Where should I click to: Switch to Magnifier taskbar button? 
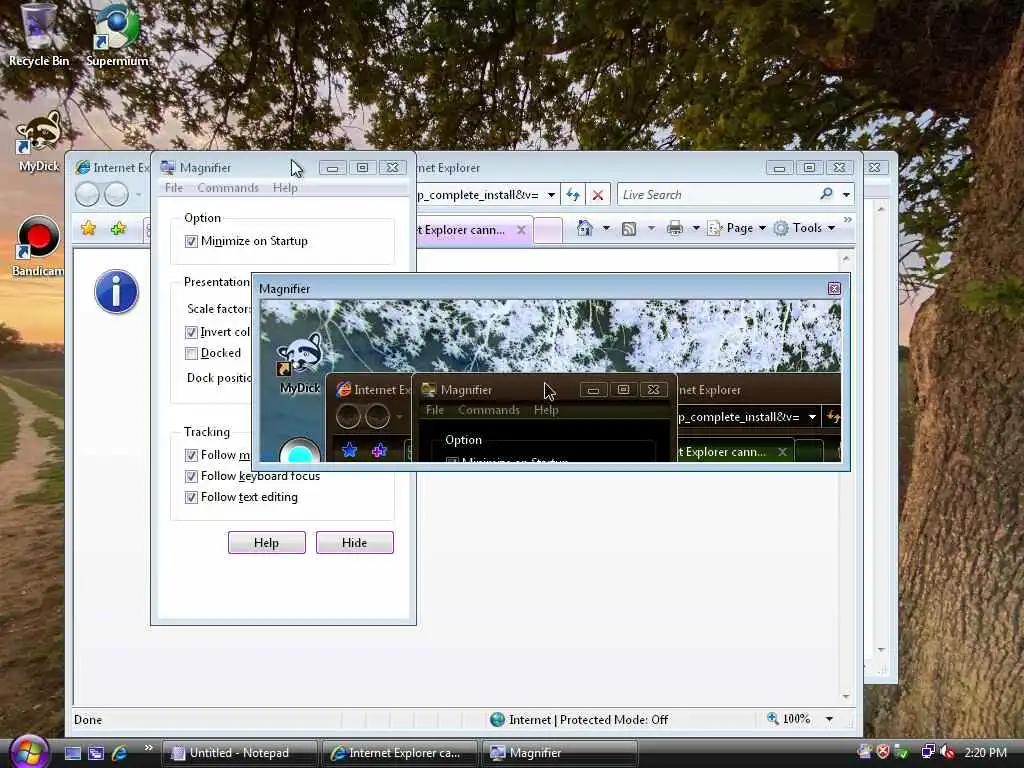click(560, 753)
